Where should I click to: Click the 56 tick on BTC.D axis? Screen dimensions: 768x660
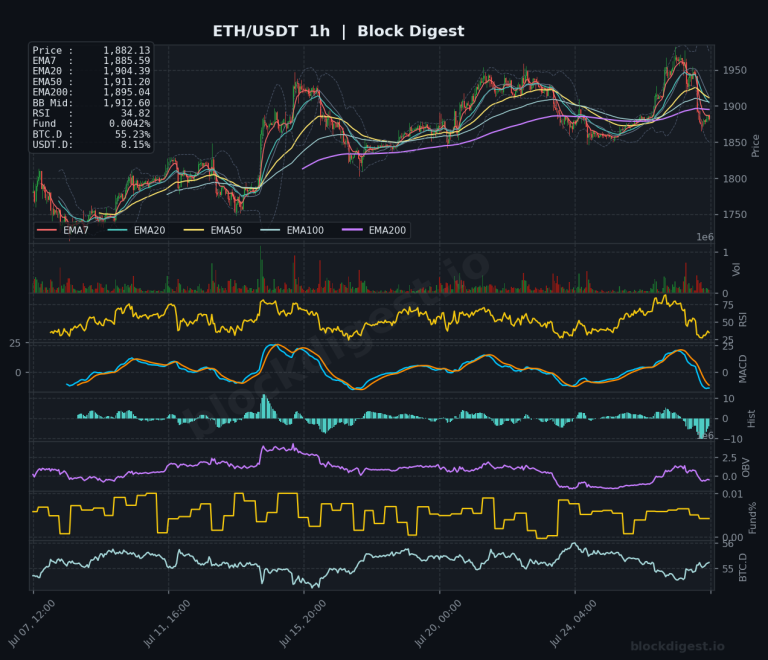click(x=728, y=544)
